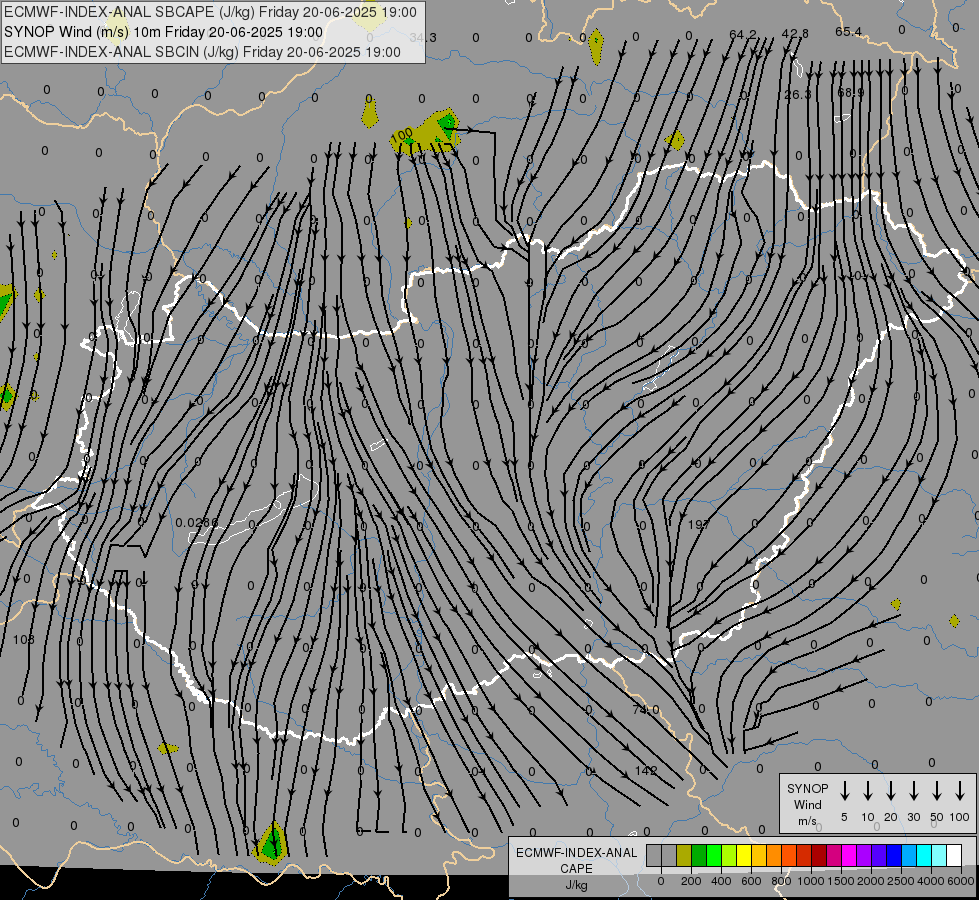This screenshot has width=979, height=900.
Task: Click the map value 65.4
Action: [849, 32]
